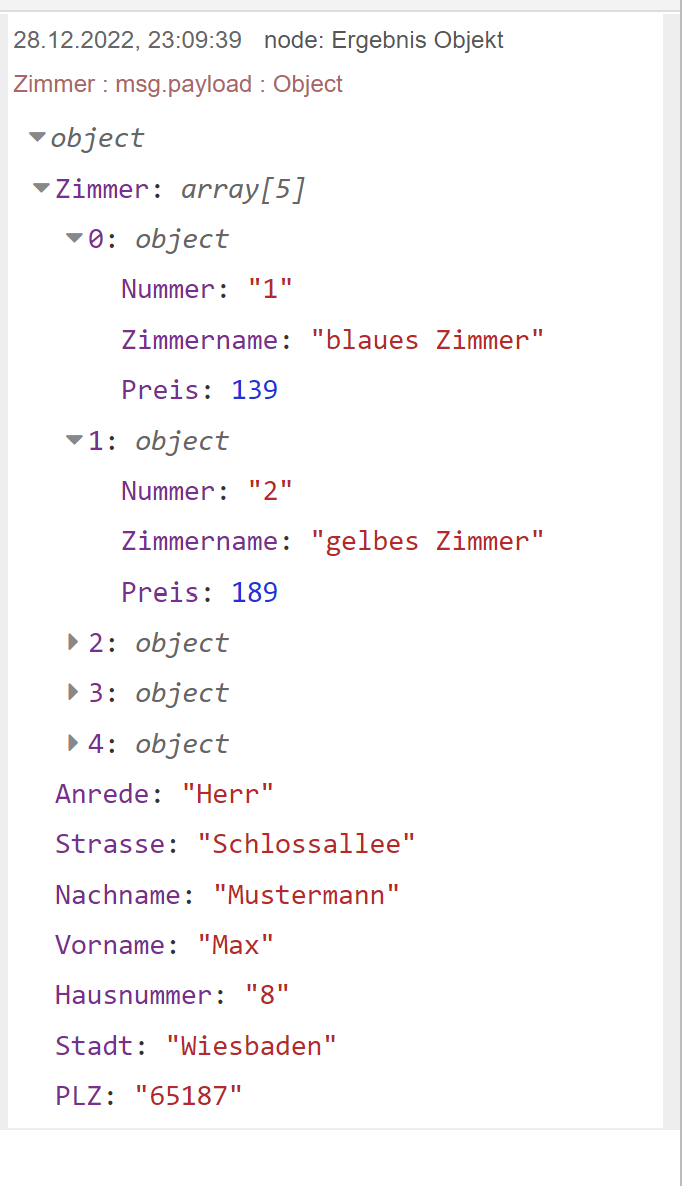Expand array item 2 object
Viewport: 682px width, 1186px height.
(x=73, y=642)
